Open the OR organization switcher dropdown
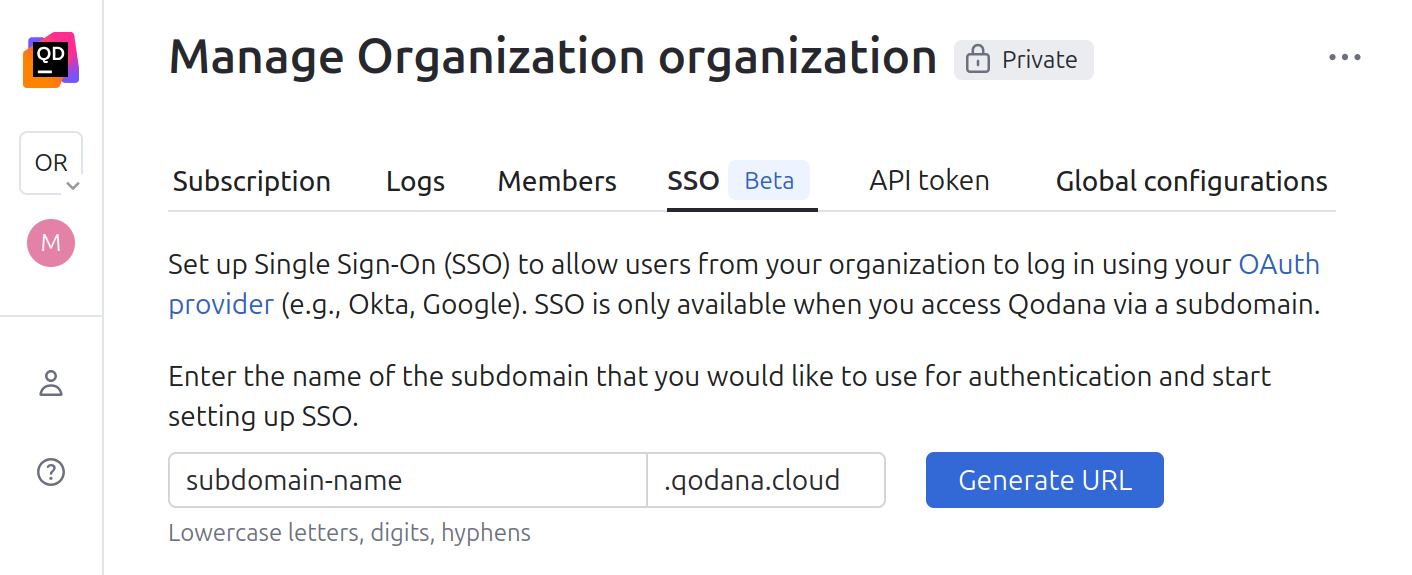1412x575 pixels. tap(51, 163)
